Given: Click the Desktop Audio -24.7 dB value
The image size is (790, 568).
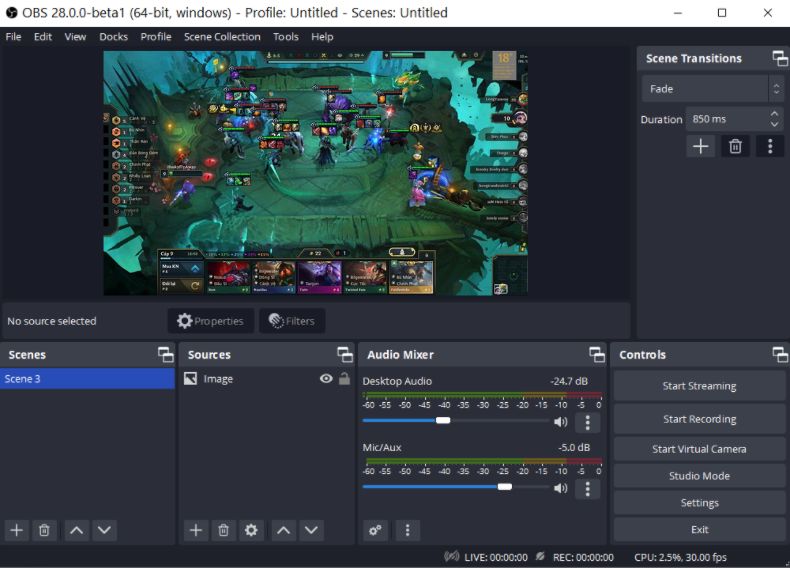Looking at the screenshot, I should click(569, 382).
